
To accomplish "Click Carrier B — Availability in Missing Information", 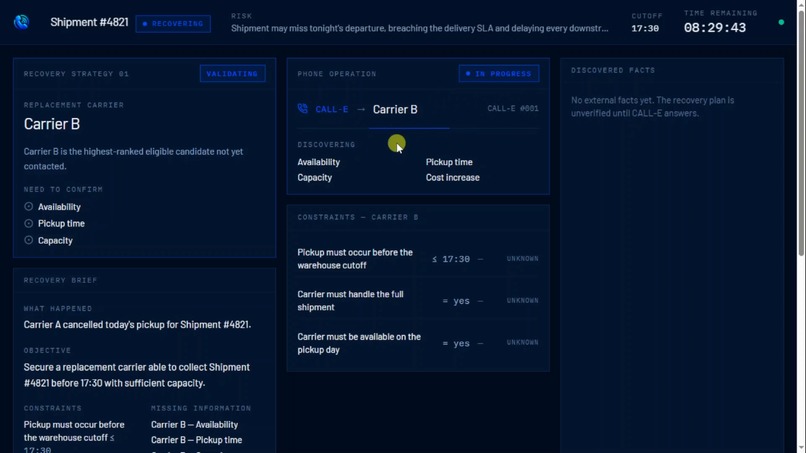I will pos(194,425).
